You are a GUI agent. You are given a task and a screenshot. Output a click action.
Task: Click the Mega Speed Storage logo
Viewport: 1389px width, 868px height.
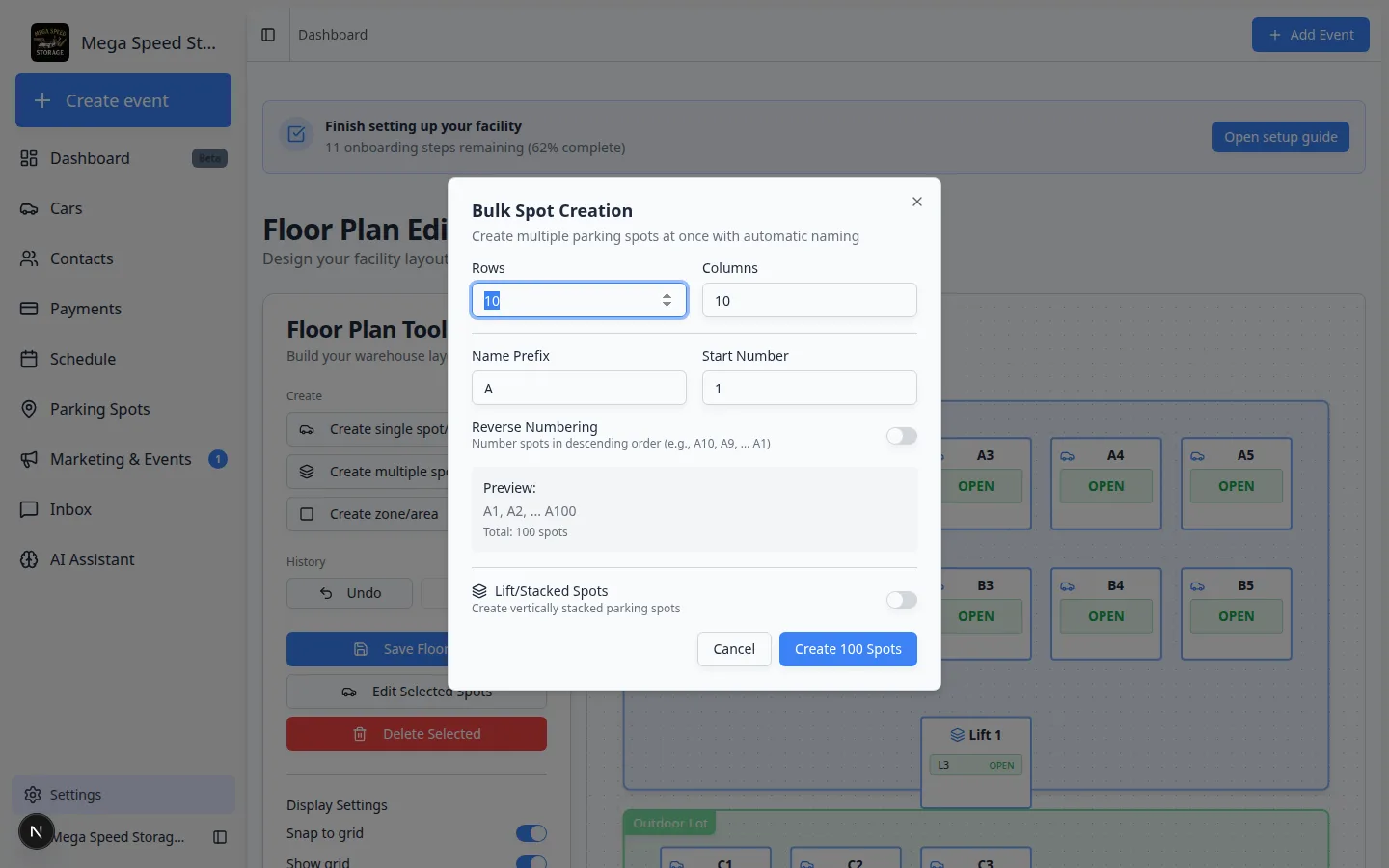pyautogui.click(x=50, y=42)
